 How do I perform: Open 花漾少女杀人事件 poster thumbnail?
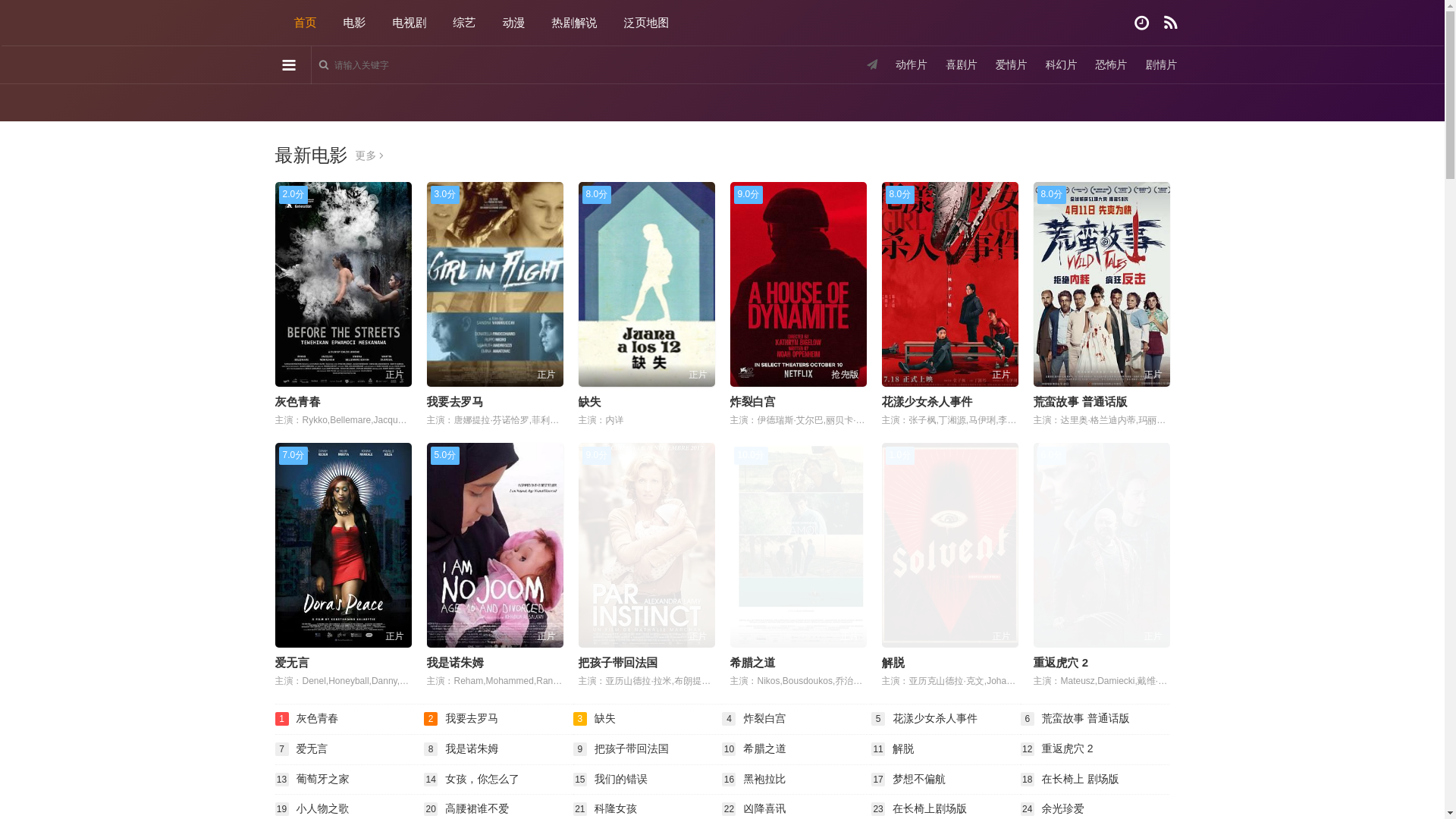(x=949, y=284)
